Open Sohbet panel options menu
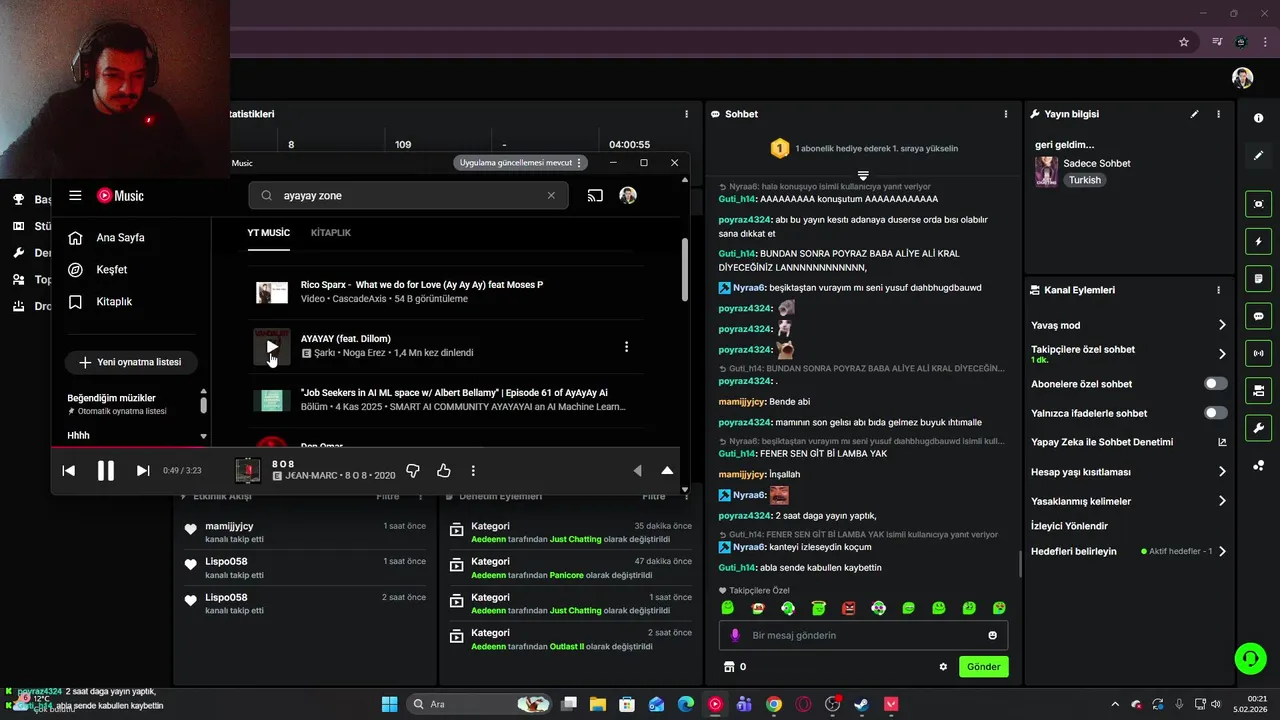This screenshot has width=1280, height=720. click(x=1006, y=114)
